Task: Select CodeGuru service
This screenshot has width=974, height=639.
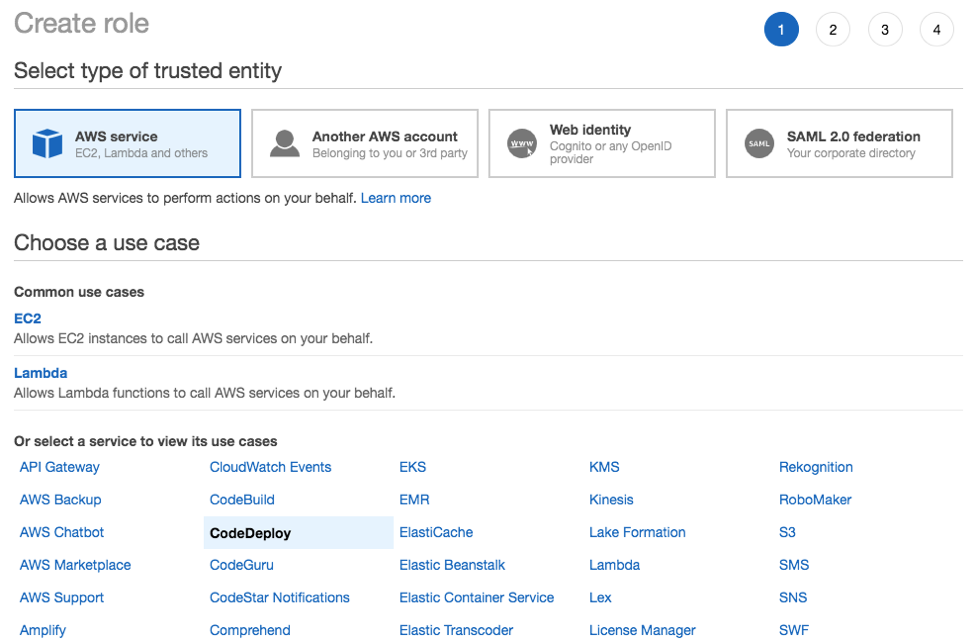Action: click(x=241, y=565)
